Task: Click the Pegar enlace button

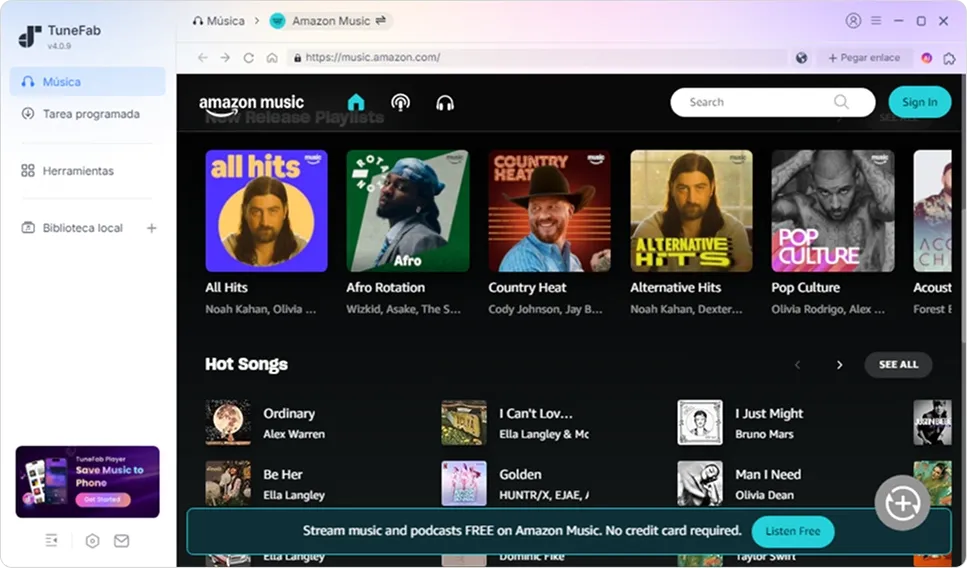Action: click(x=864, y=58)
